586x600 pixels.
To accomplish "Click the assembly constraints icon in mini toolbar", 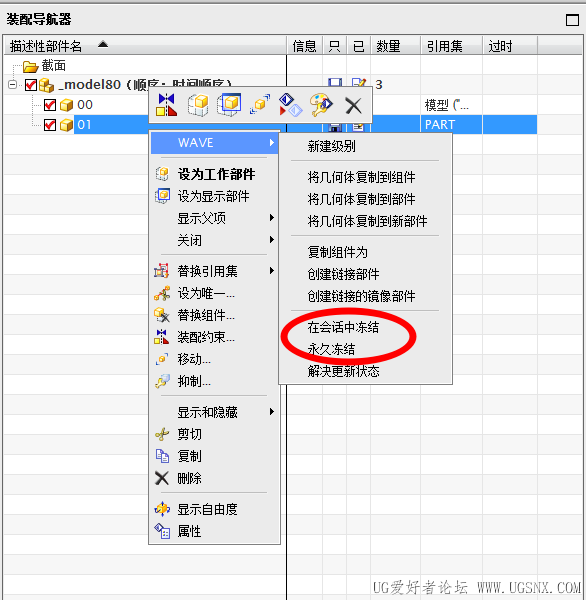I will tap(166, 104).
